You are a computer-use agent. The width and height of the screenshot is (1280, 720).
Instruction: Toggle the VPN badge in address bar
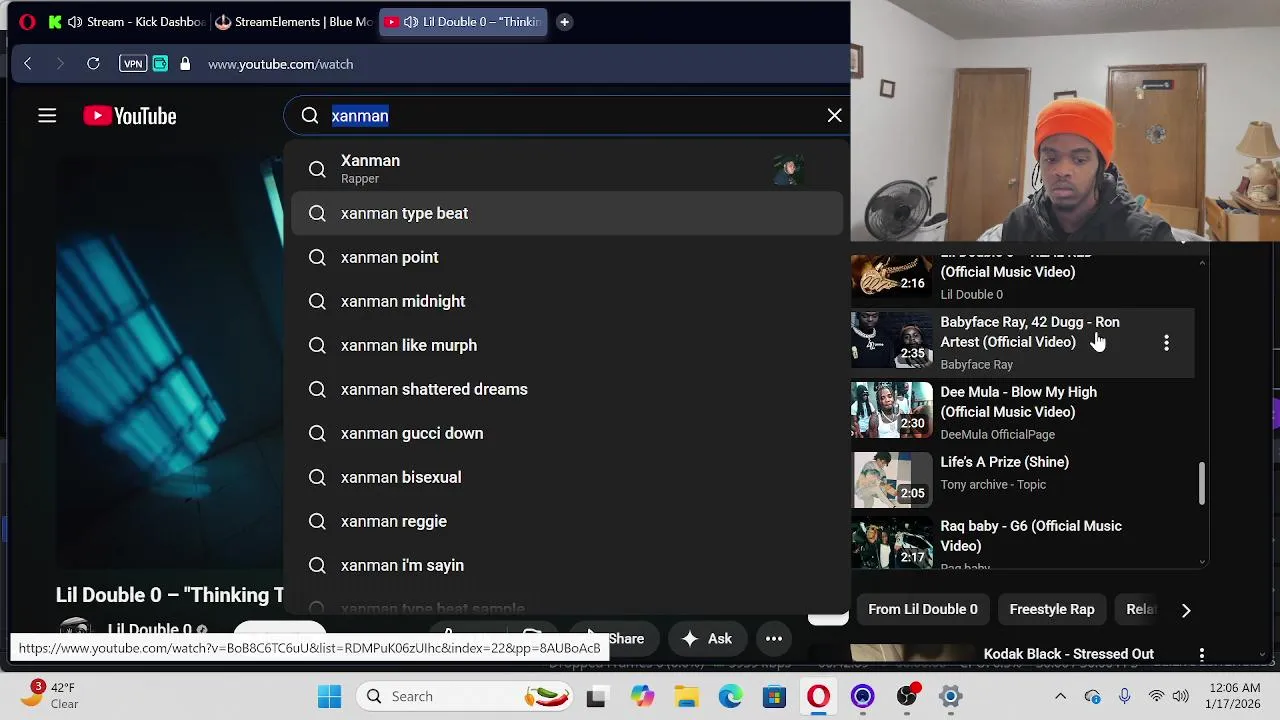coord(133,64)
